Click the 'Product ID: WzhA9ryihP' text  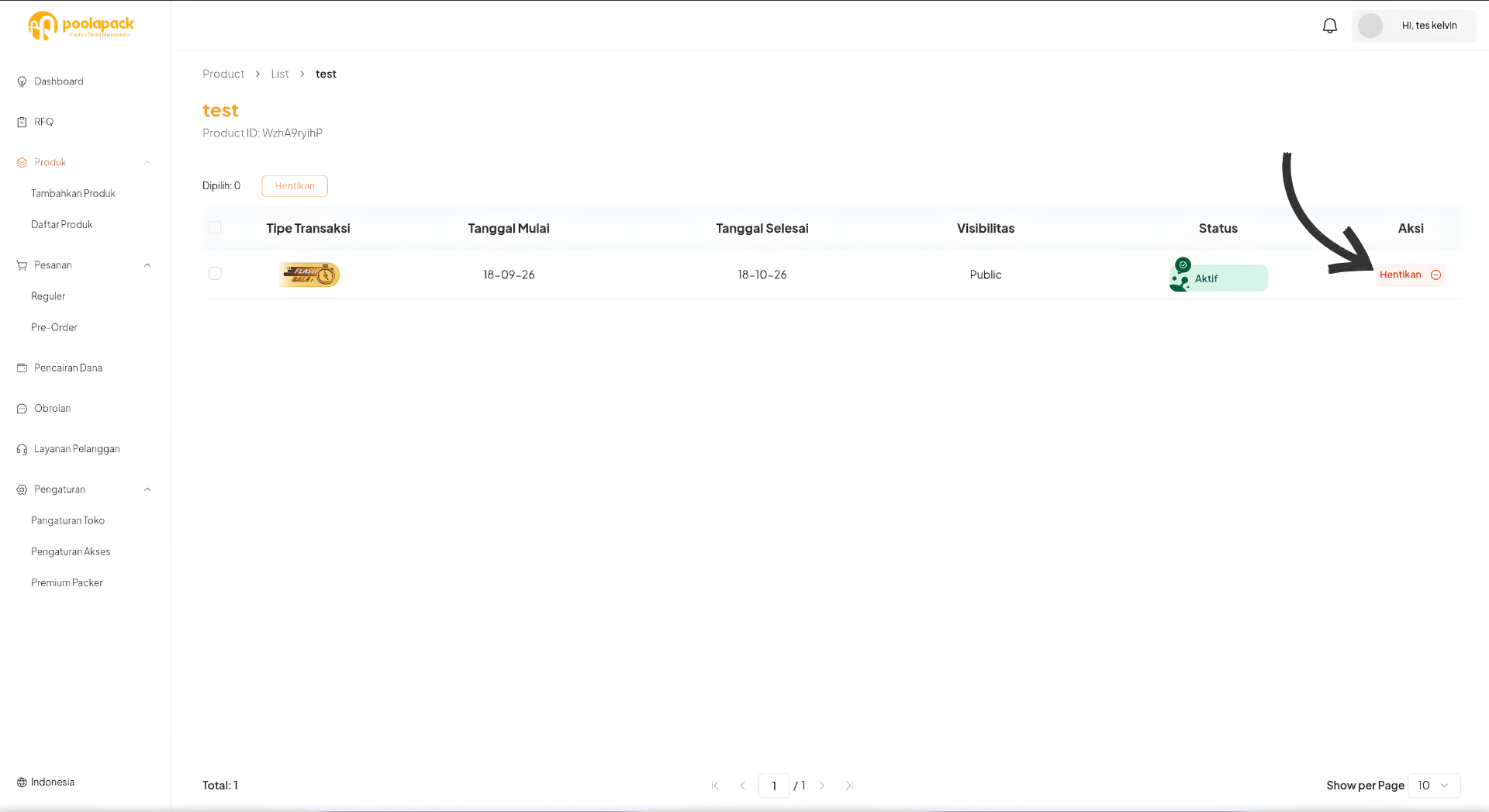pos(262,133)
